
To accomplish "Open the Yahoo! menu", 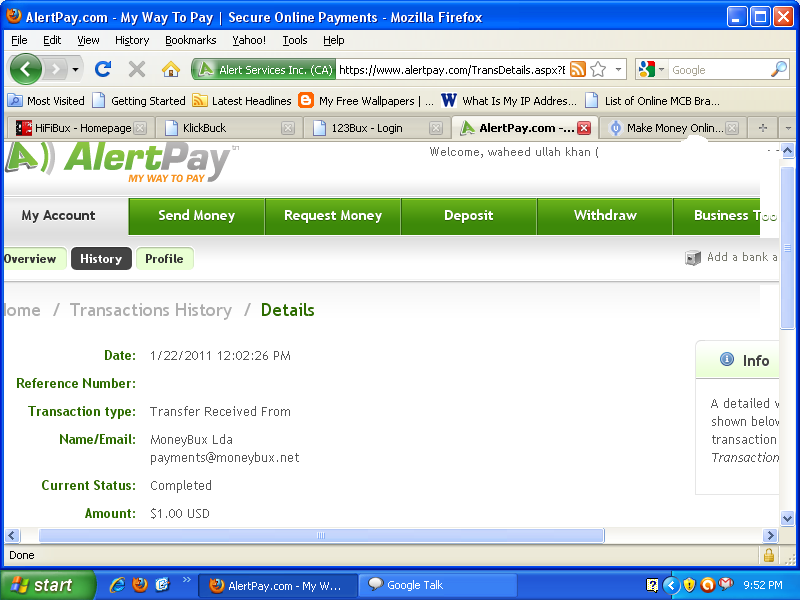I will (x=249, y=40).
